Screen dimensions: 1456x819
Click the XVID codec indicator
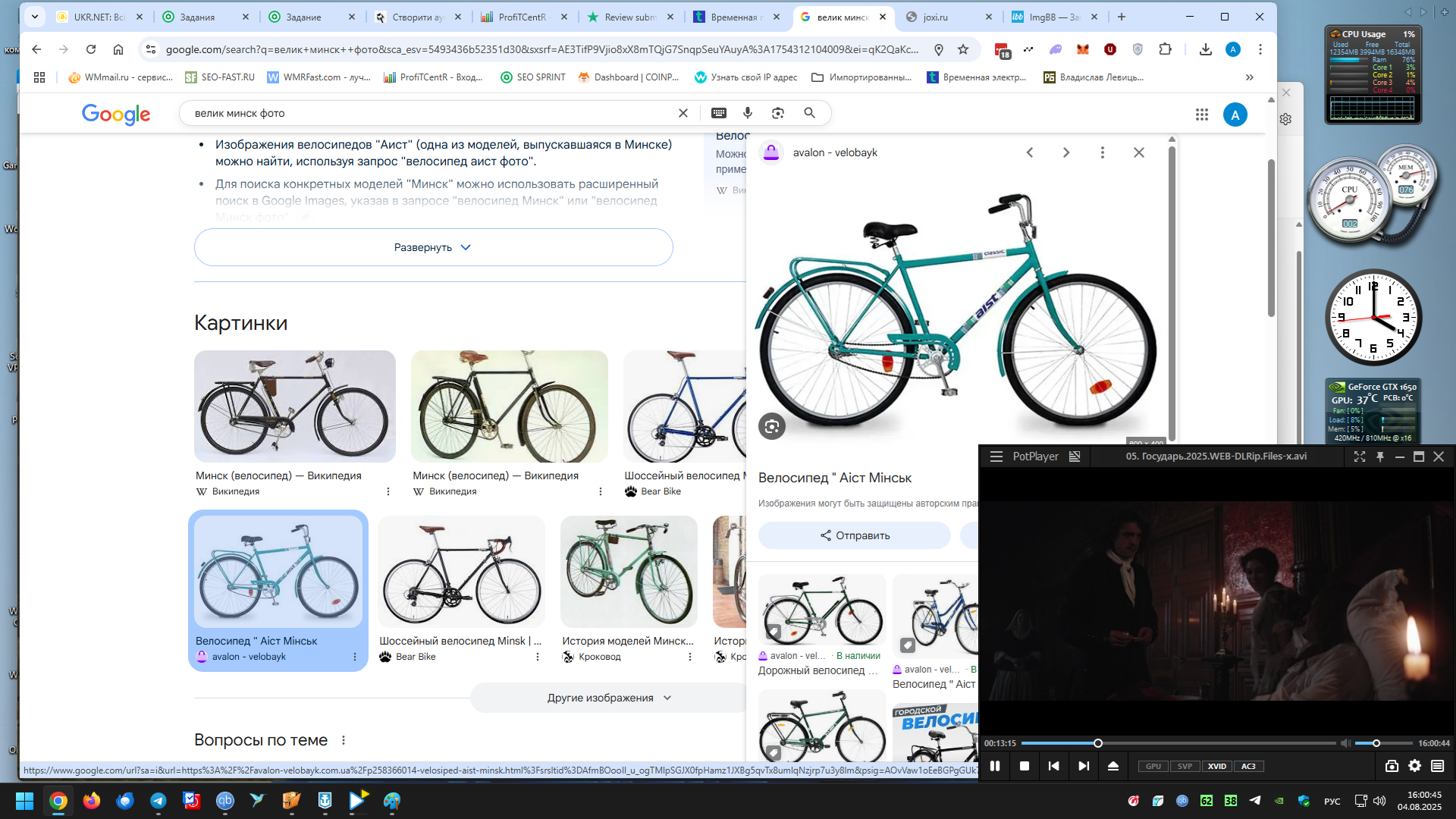1217,766
